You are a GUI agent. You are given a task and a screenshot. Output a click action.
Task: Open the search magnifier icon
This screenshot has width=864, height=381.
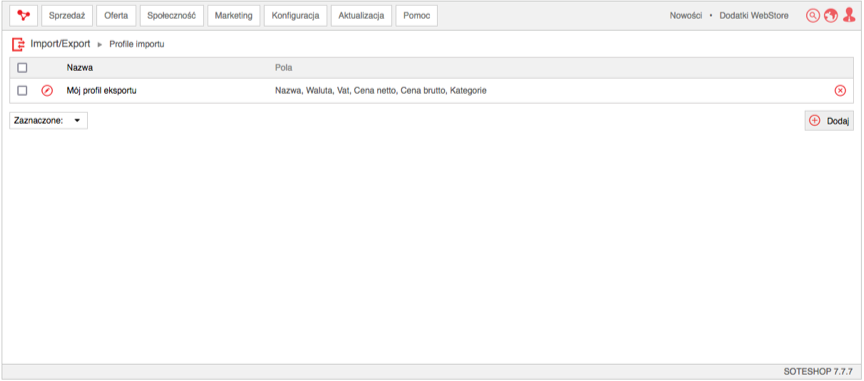(812, 16)
